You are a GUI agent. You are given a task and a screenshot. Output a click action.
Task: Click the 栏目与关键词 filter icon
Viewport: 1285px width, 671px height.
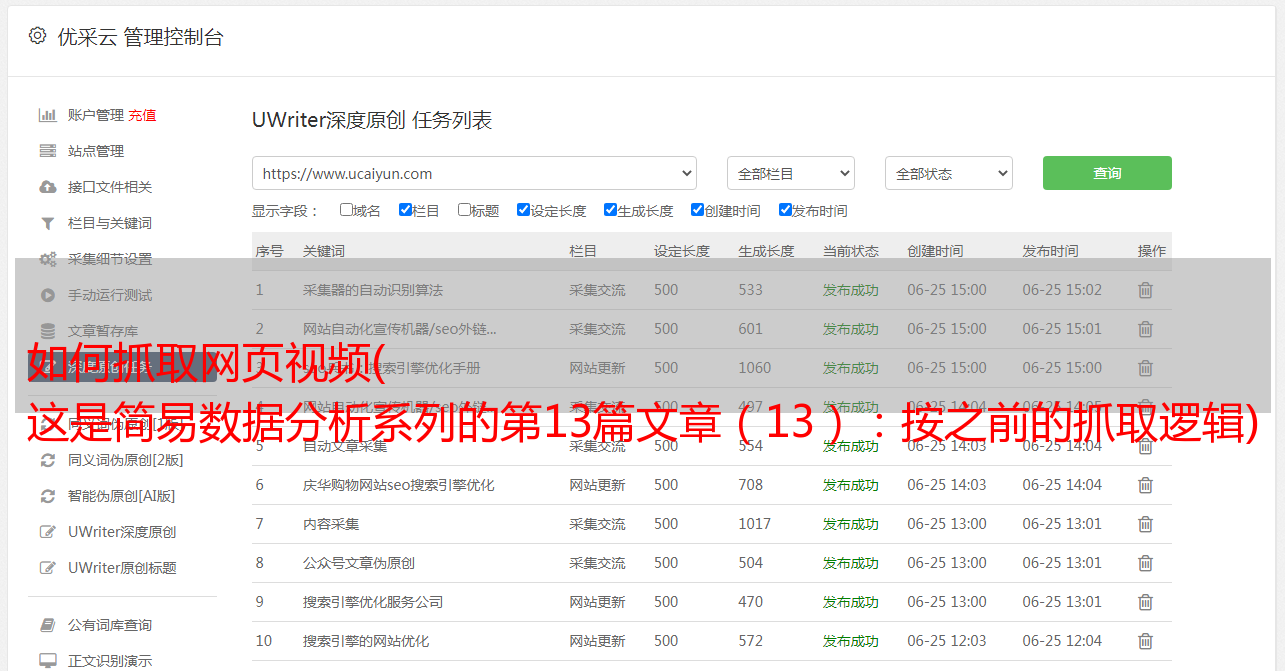(x=47, y=223)
